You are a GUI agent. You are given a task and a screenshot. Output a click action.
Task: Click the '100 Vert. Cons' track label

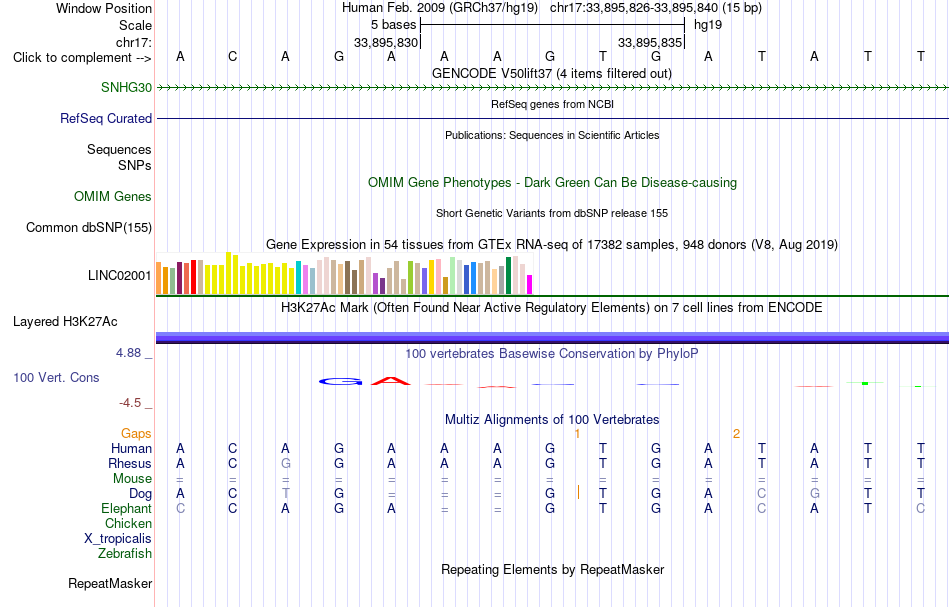56,377
